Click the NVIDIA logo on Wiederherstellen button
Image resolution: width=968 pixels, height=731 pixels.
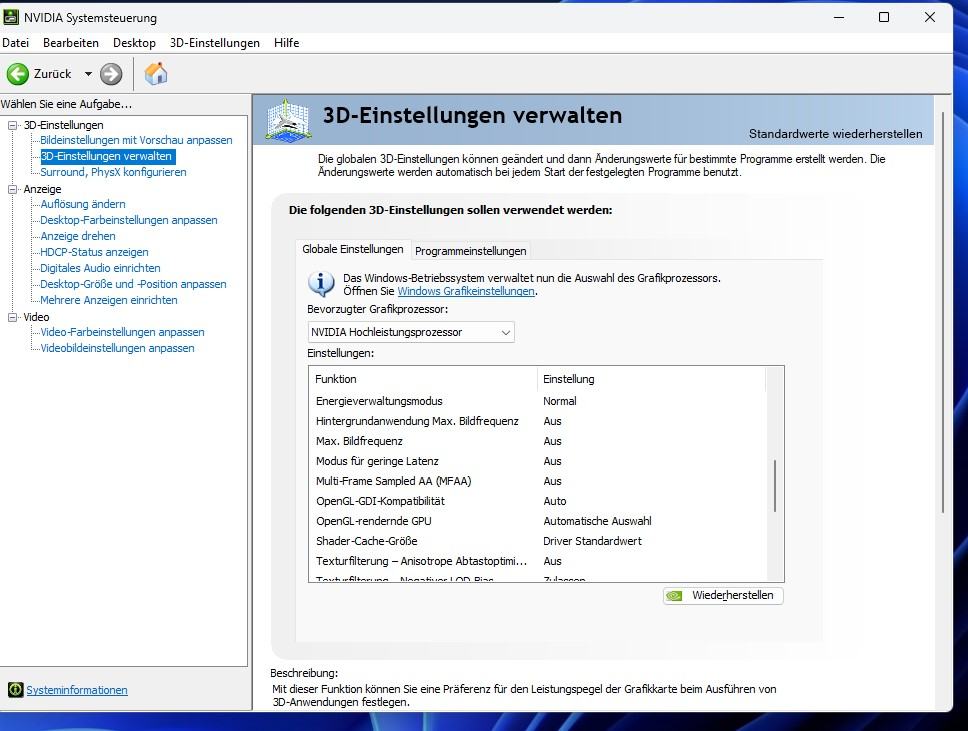675,596
